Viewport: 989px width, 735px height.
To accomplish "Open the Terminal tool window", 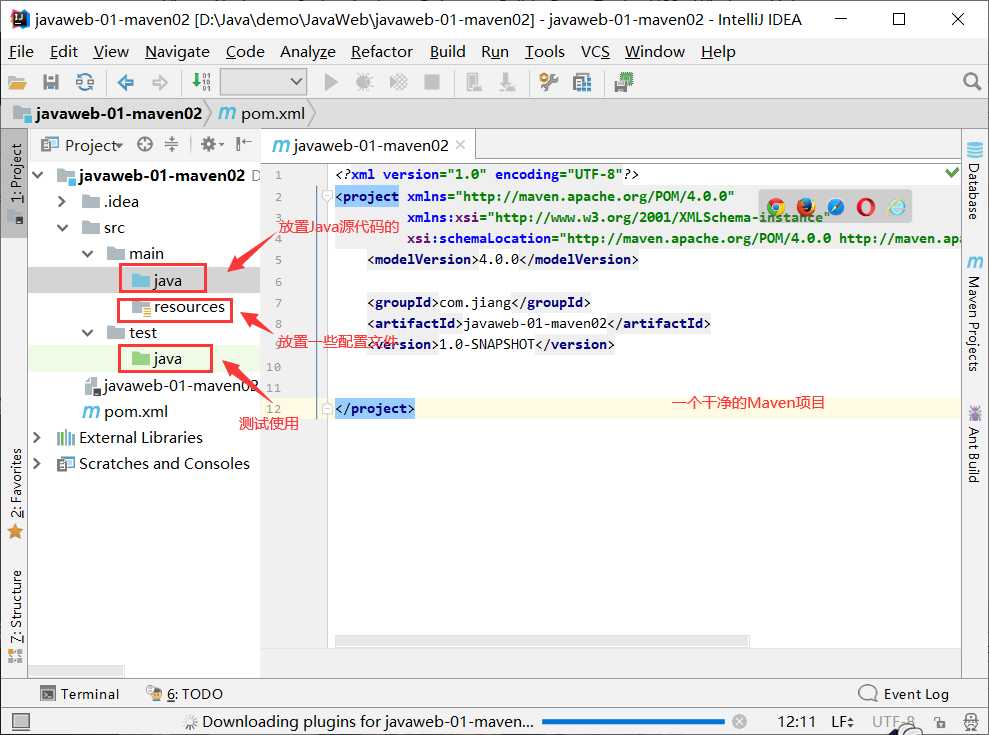I will 79,694.
